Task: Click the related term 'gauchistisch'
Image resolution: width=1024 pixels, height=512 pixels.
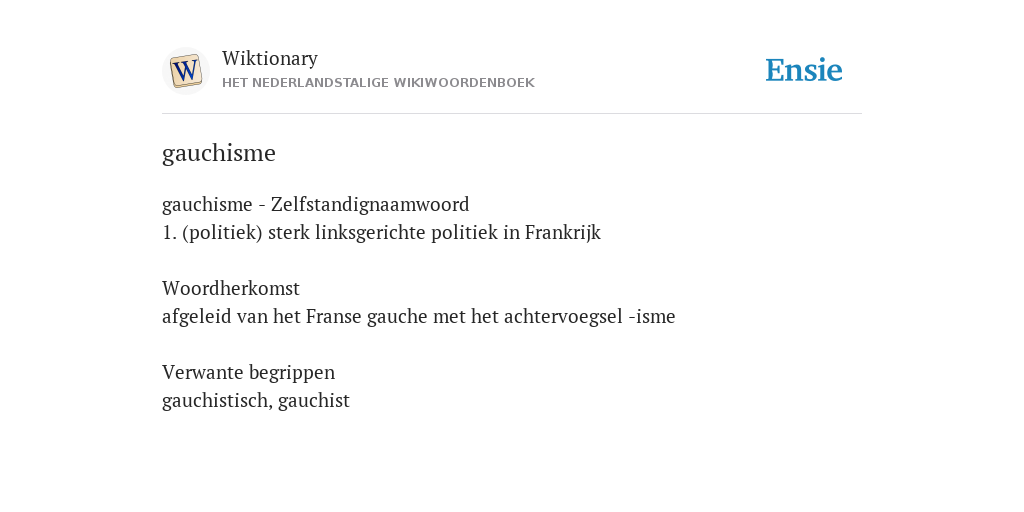Action: (x=217, y=400)
